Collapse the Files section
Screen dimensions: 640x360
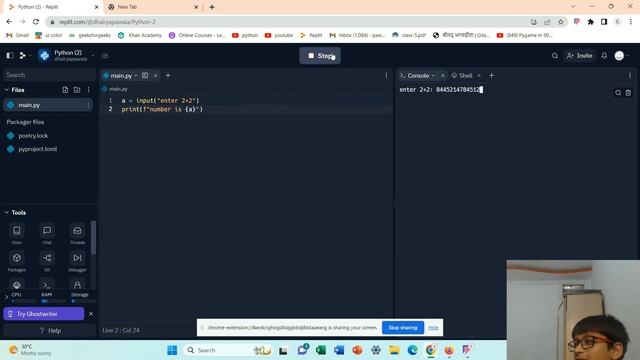(7, 90)
